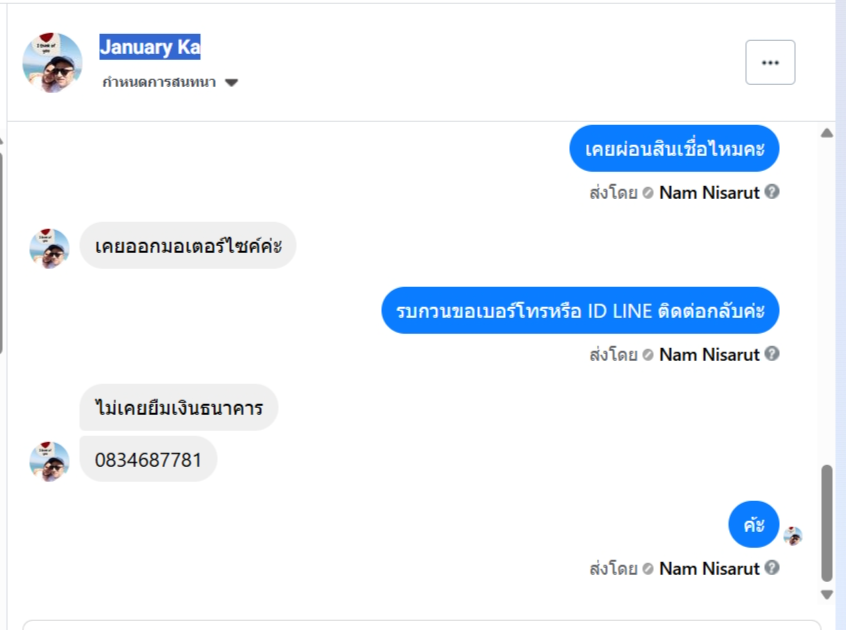
Task: Click the avatar beside the phone number message
Action: click(49, 461)
